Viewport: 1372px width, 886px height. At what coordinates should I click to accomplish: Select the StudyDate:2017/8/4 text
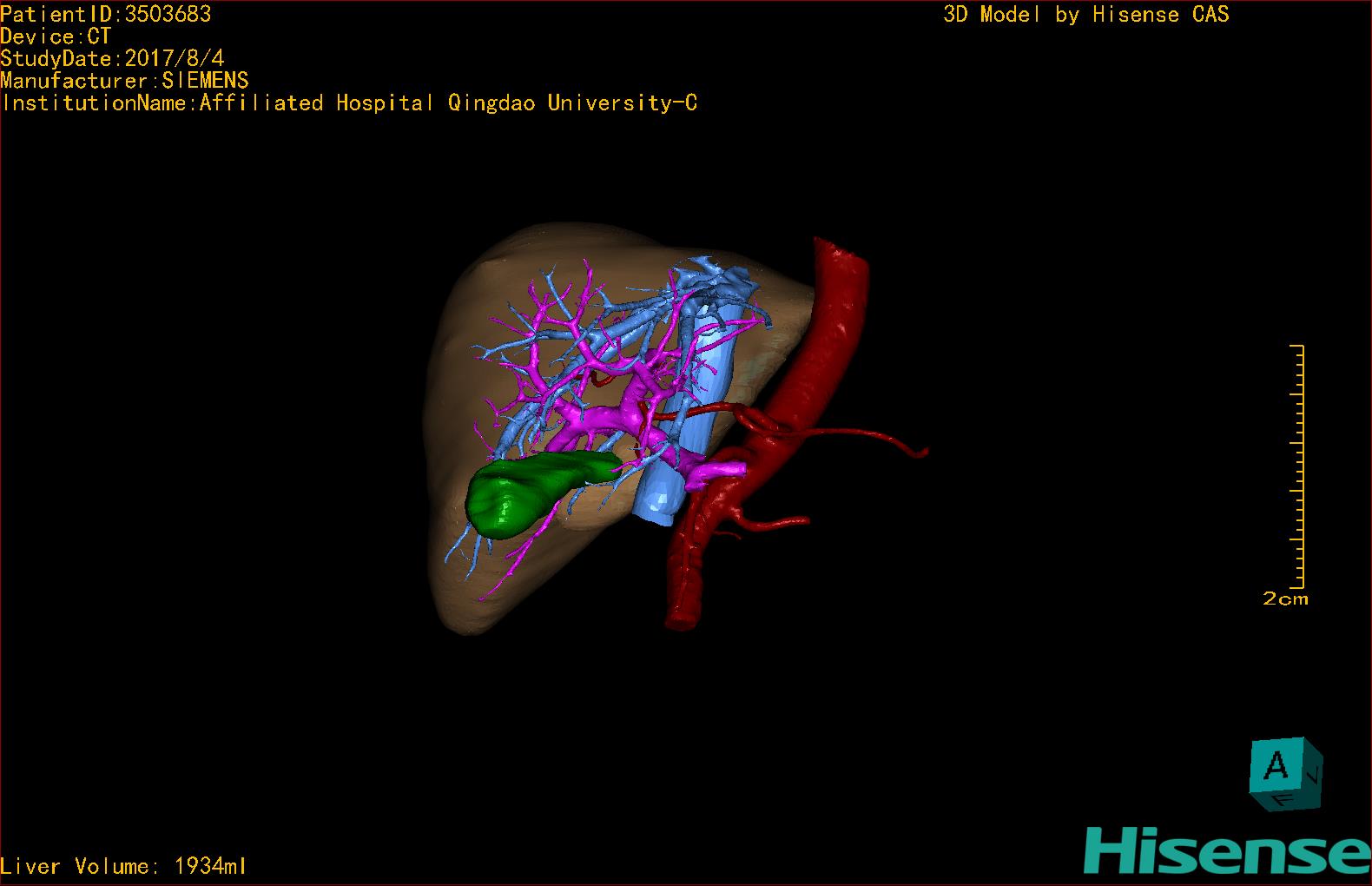click(x=112, y=58)
